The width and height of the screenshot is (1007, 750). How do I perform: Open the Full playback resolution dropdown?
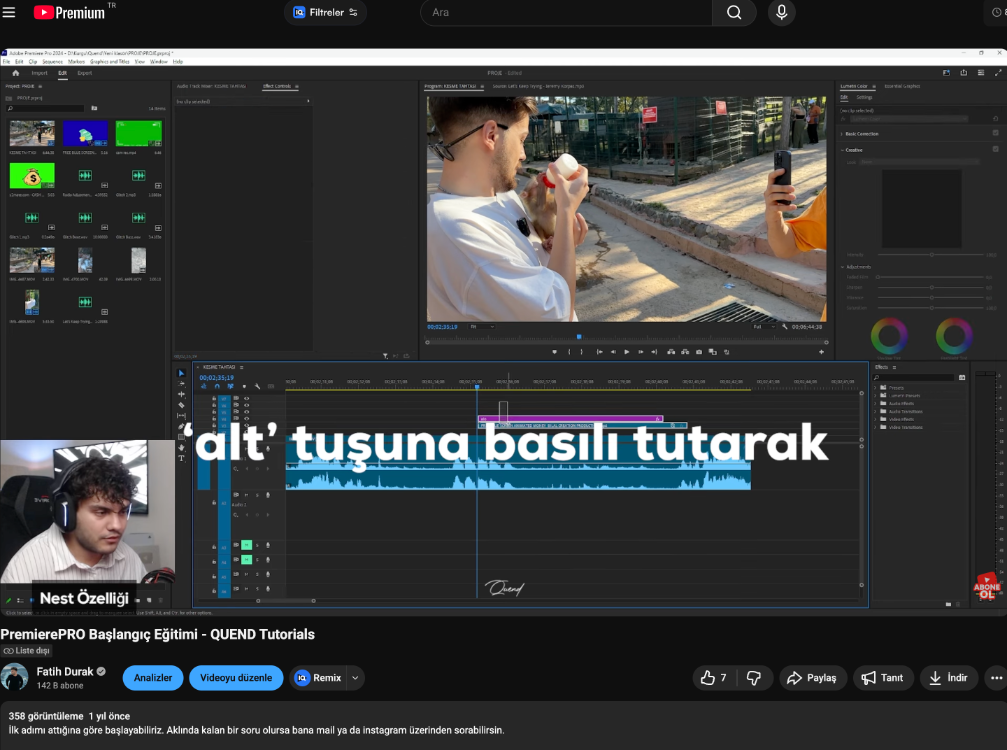764,327
